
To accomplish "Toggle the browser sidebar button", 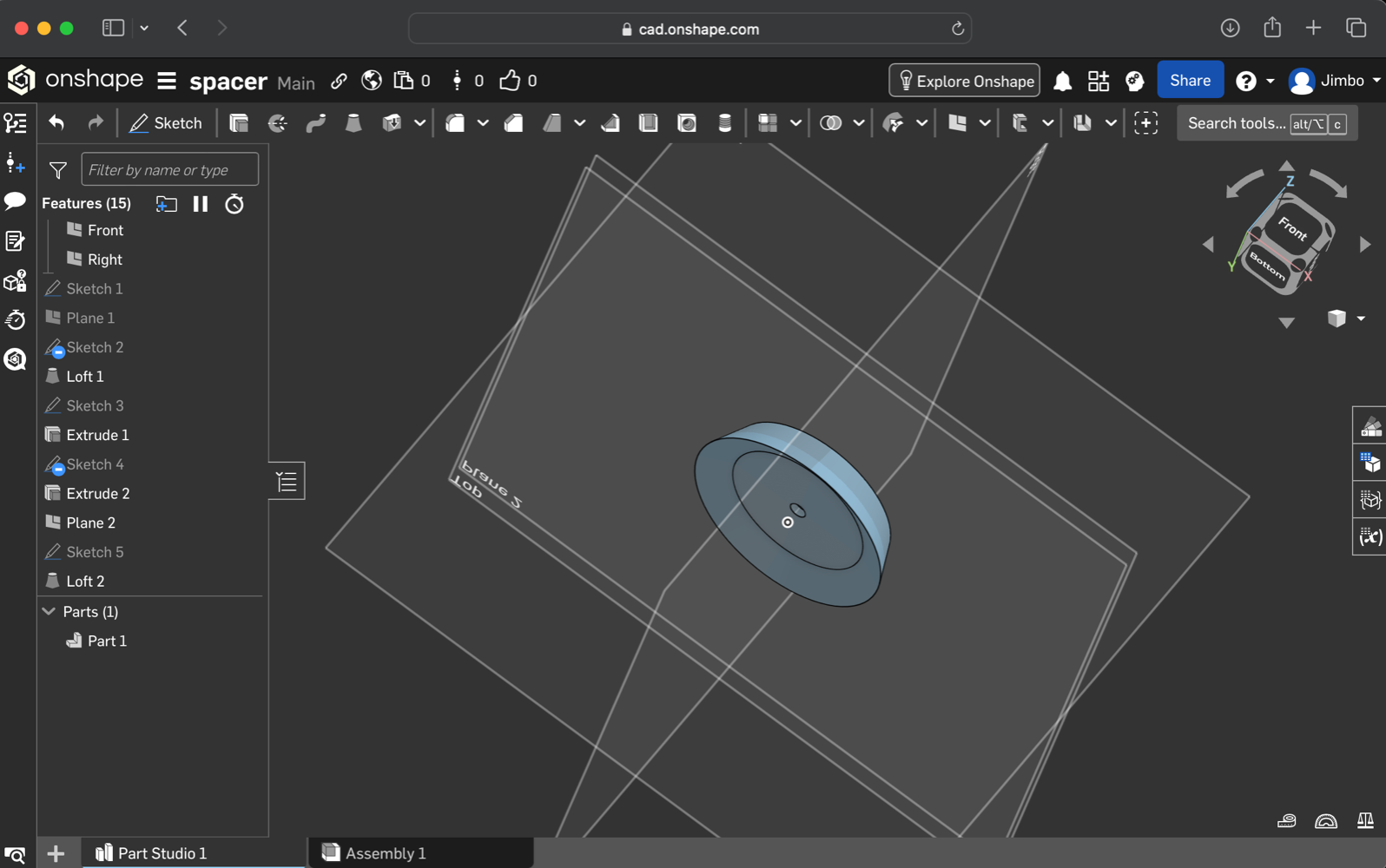I will coord(113,28).
